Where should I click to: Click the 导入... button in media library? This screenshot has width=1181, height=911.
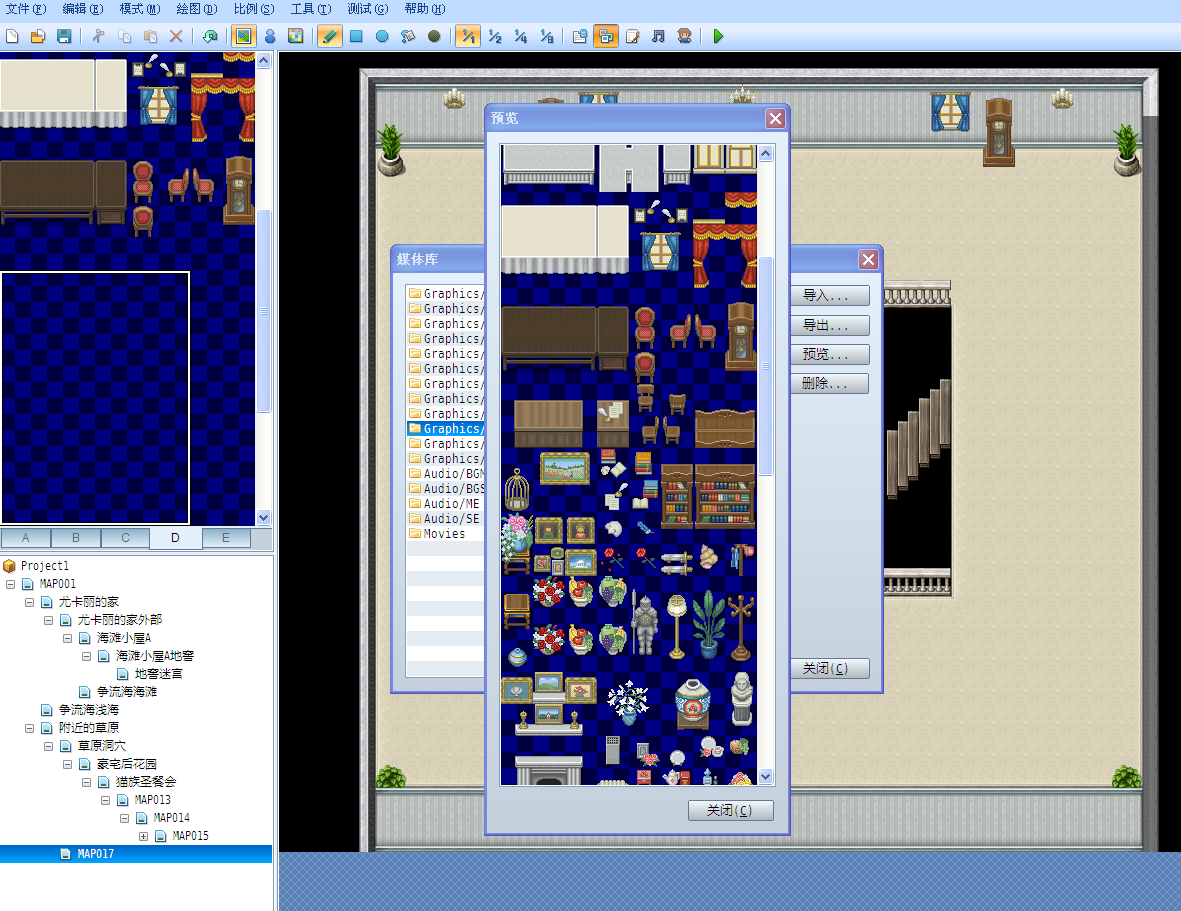(829, 296)
